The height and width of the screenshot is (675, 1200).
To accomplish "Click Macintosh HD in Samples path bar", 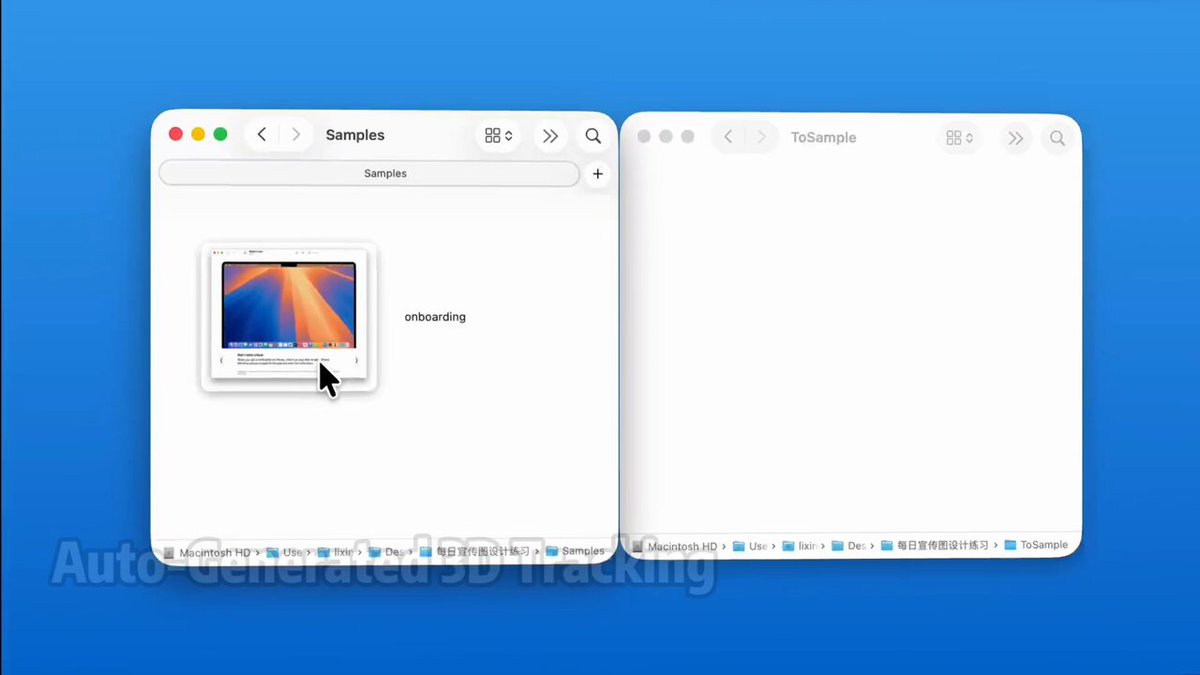I will pos(213,552).
